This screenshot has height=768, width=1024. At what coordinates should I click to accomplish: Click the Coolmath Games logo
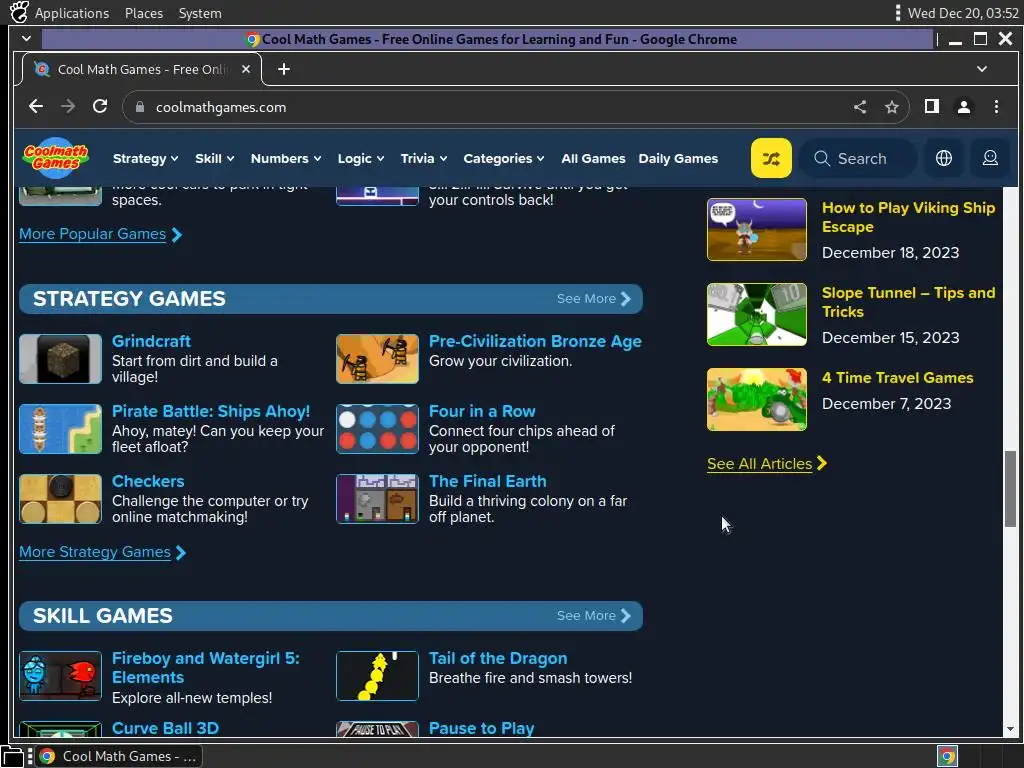click(x=56, y=157)
